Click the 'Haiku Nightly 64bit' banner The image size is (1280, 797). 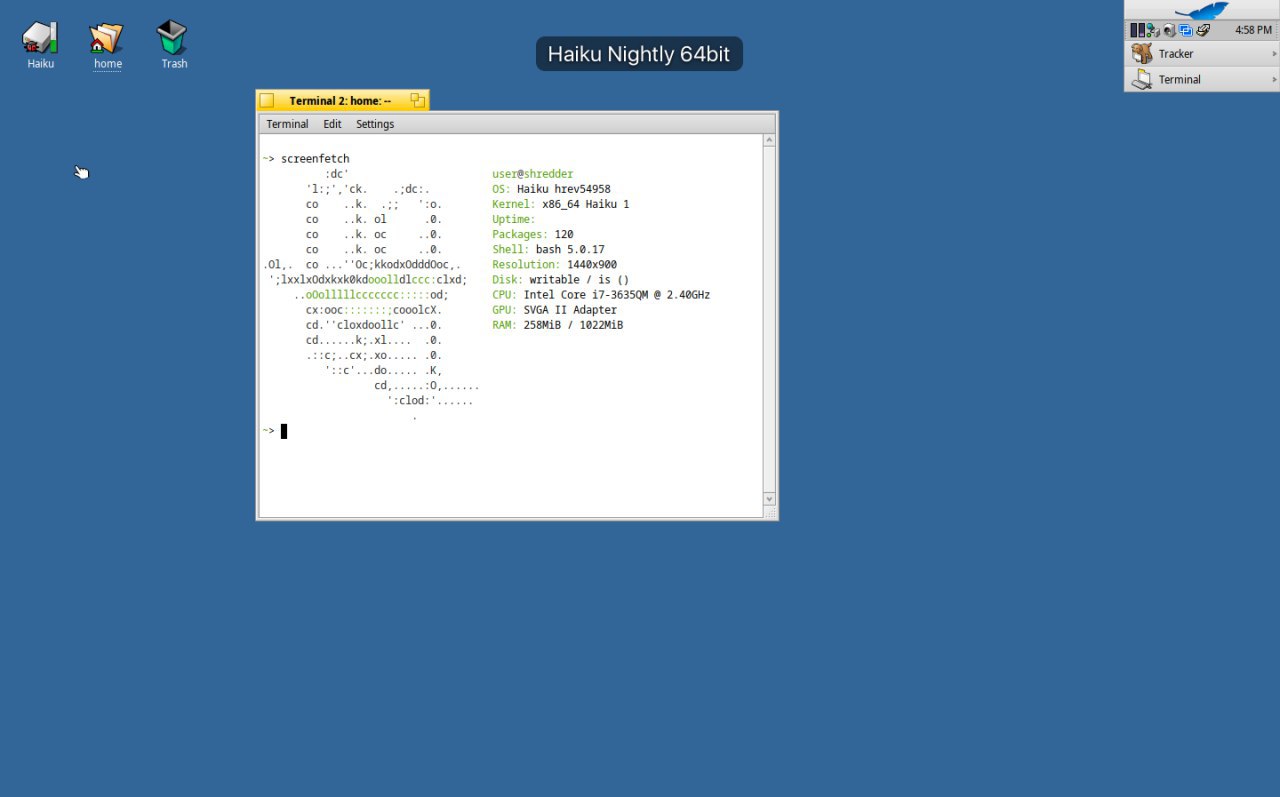tap(639, 54)
